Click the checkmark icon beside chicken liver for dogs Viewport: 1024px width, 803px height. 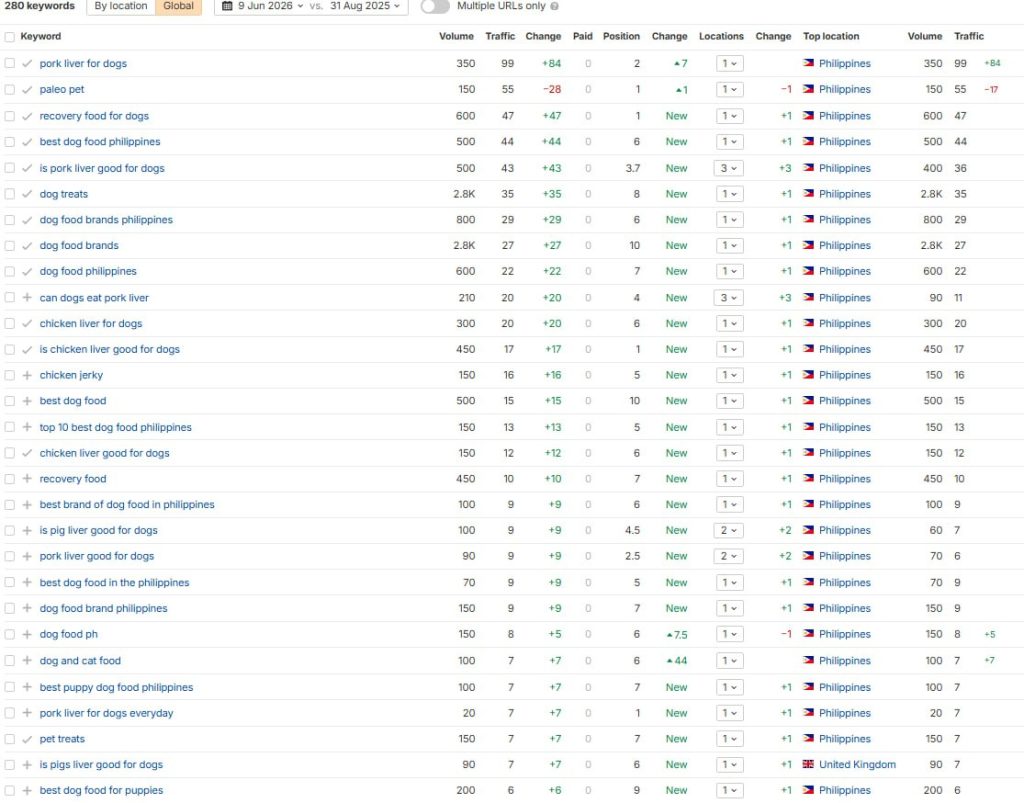pos(27,323)
